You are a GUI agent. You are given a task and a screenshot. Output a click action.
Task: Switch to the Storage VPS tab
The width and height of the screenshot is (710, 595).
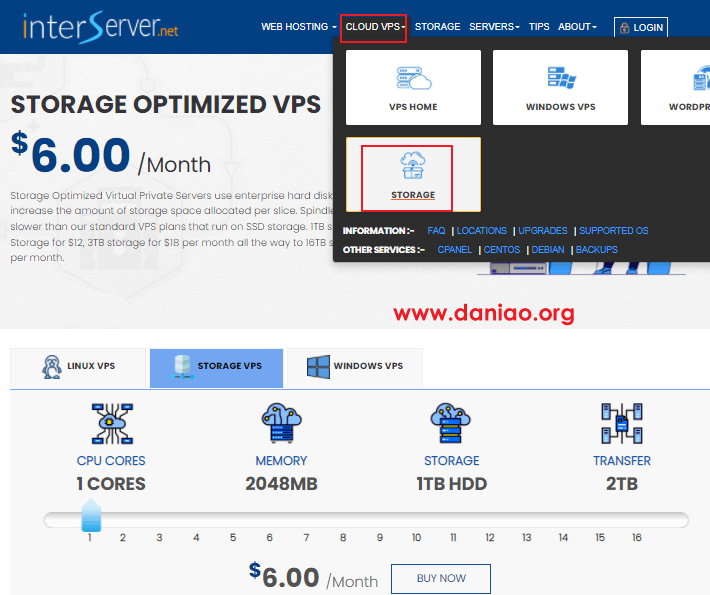[216, 368]
